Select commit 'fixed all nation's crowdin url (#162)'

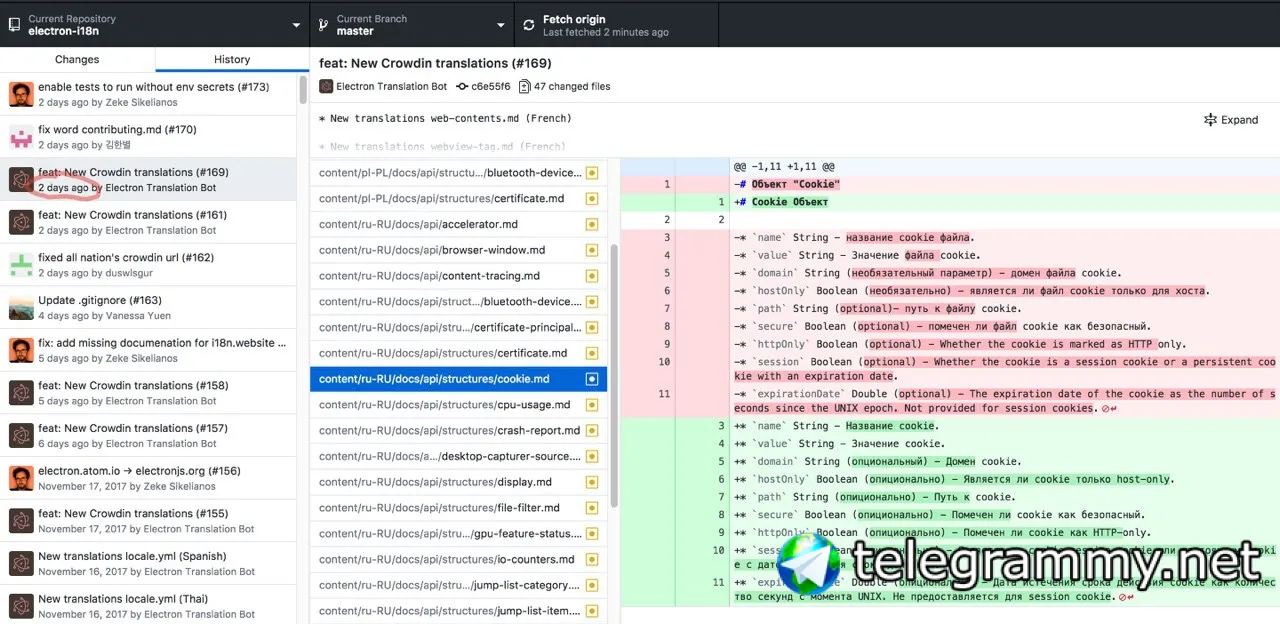pyautogui.click(x=148, y=265)
